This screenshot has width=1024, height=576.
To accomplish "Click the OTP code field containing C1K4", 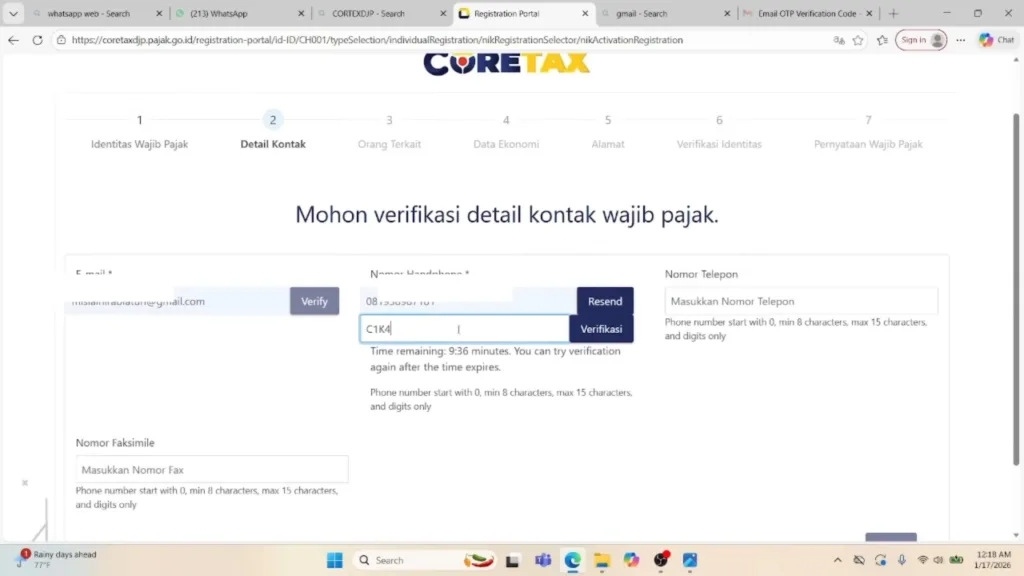I will [x=464, y=328].
